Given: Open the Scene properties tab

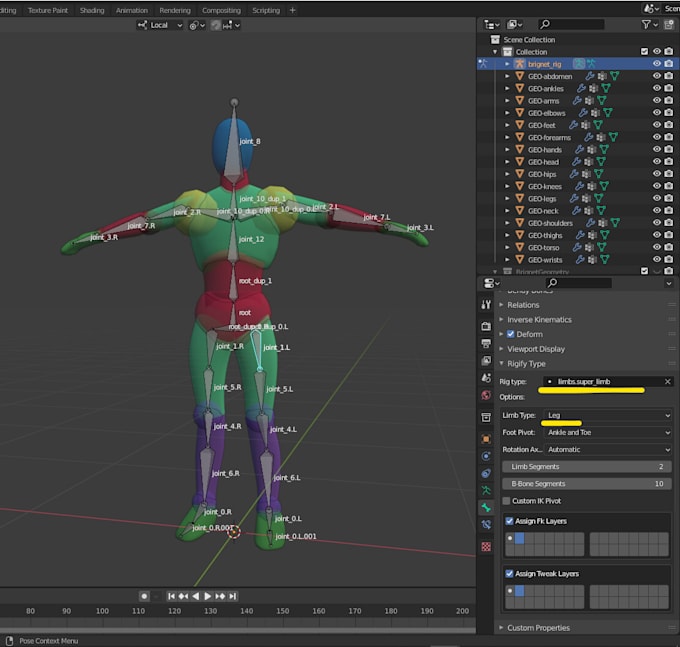Looking at the screenshot, I should tap(486, 378).
